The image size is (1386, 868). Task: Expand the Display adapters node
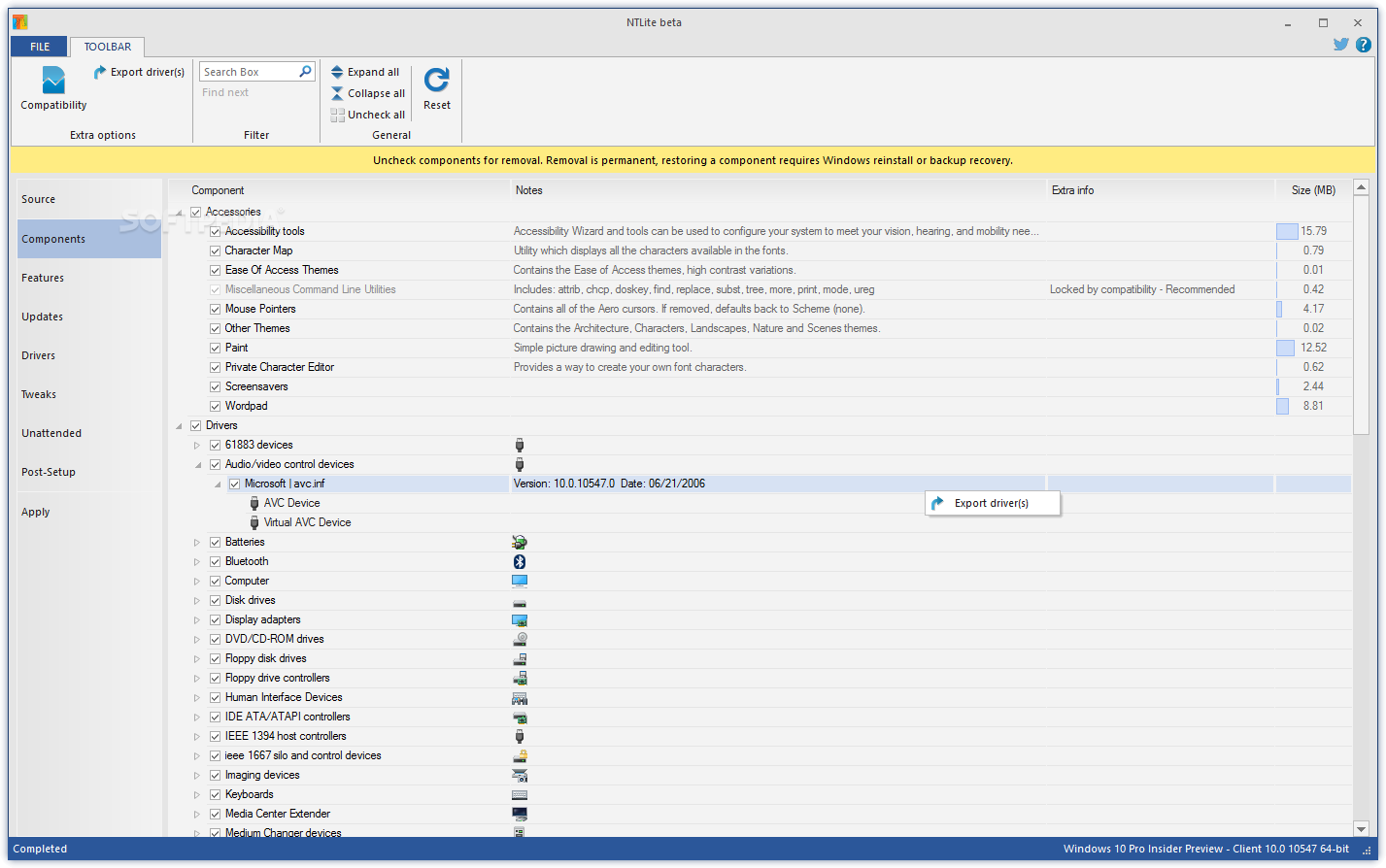pyautogui.click(x=197, y=620)
